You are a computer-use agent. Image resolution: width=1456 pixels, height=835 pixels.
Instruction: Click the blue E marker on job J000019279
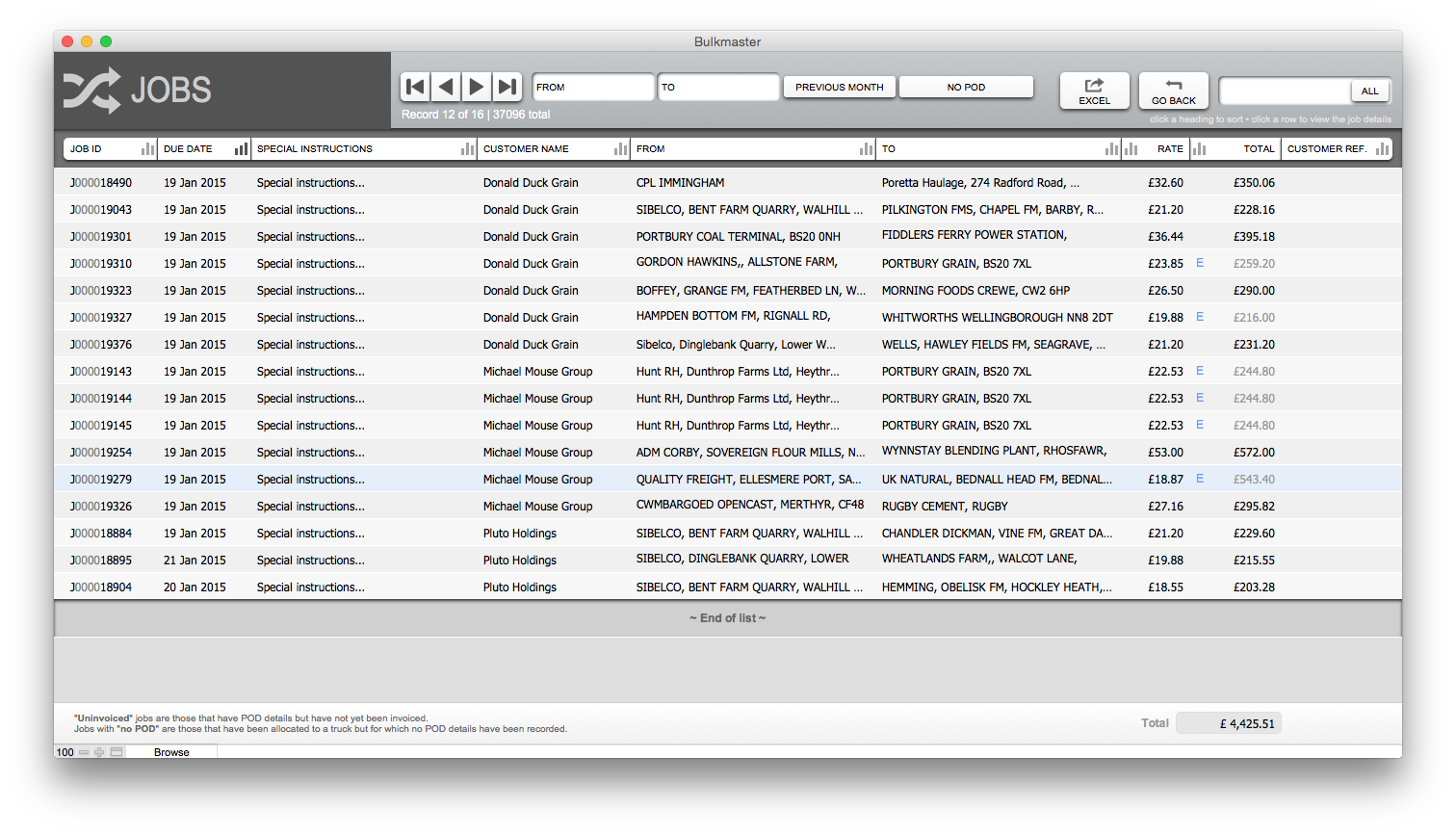(x=1200, y=479)
